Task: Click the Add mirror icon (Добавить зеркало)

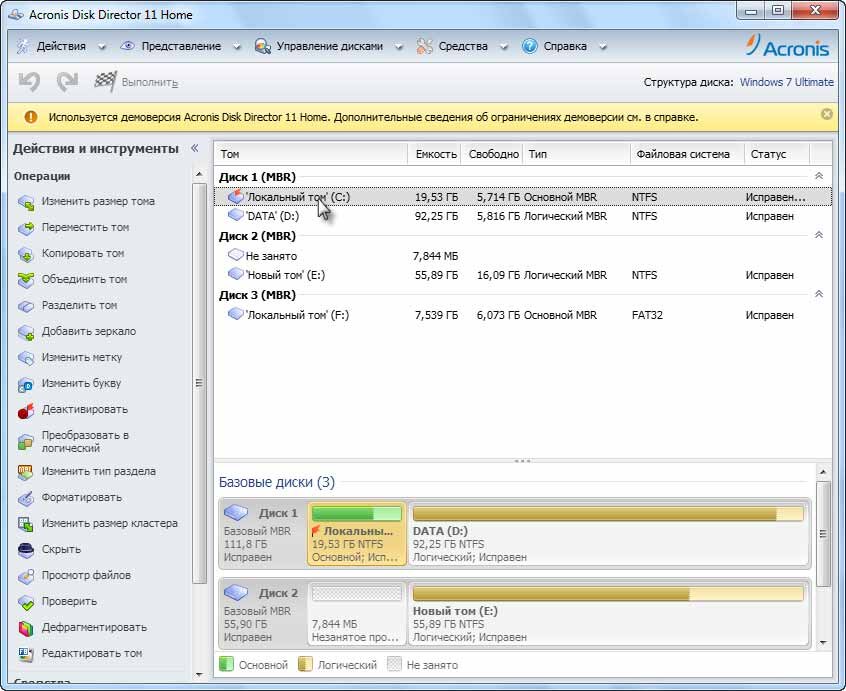Action: tap(25, 332)
